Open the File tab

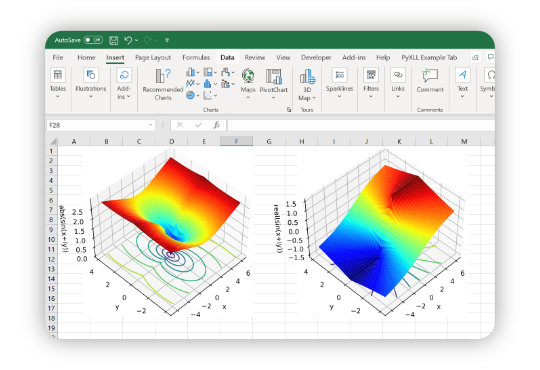(x=58, y=57)
